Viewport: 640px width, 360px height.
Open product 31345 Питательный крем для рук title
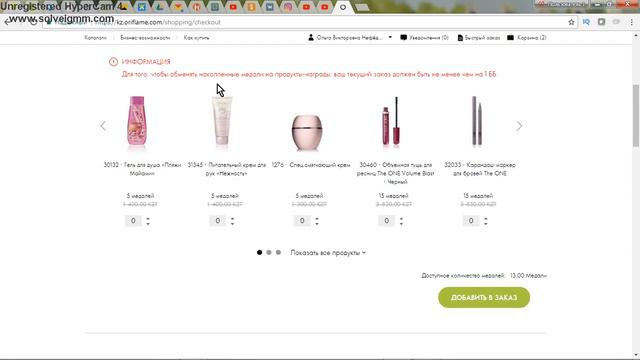(227, 169)
